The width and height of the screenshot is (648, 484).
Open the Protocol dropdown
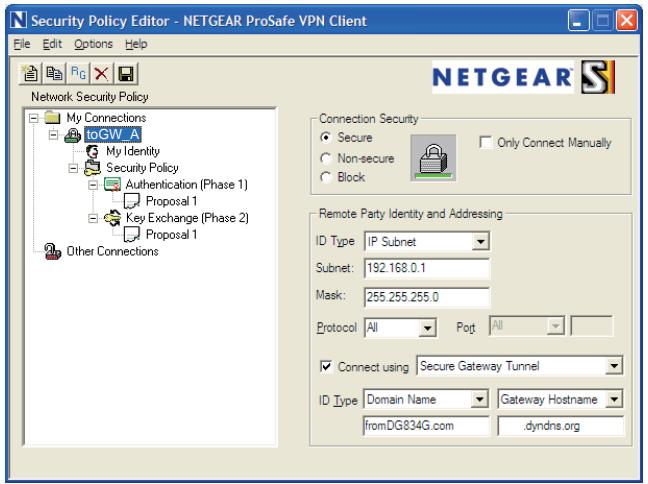pos(428,328)
